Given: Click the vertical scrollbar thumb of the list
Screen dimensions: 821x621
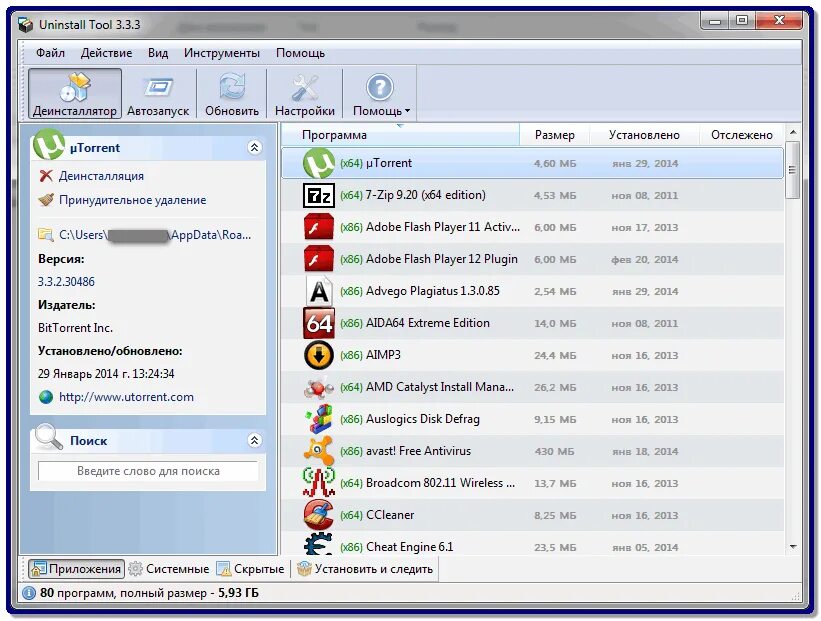Looking at the screenshot, I should 793,170.
